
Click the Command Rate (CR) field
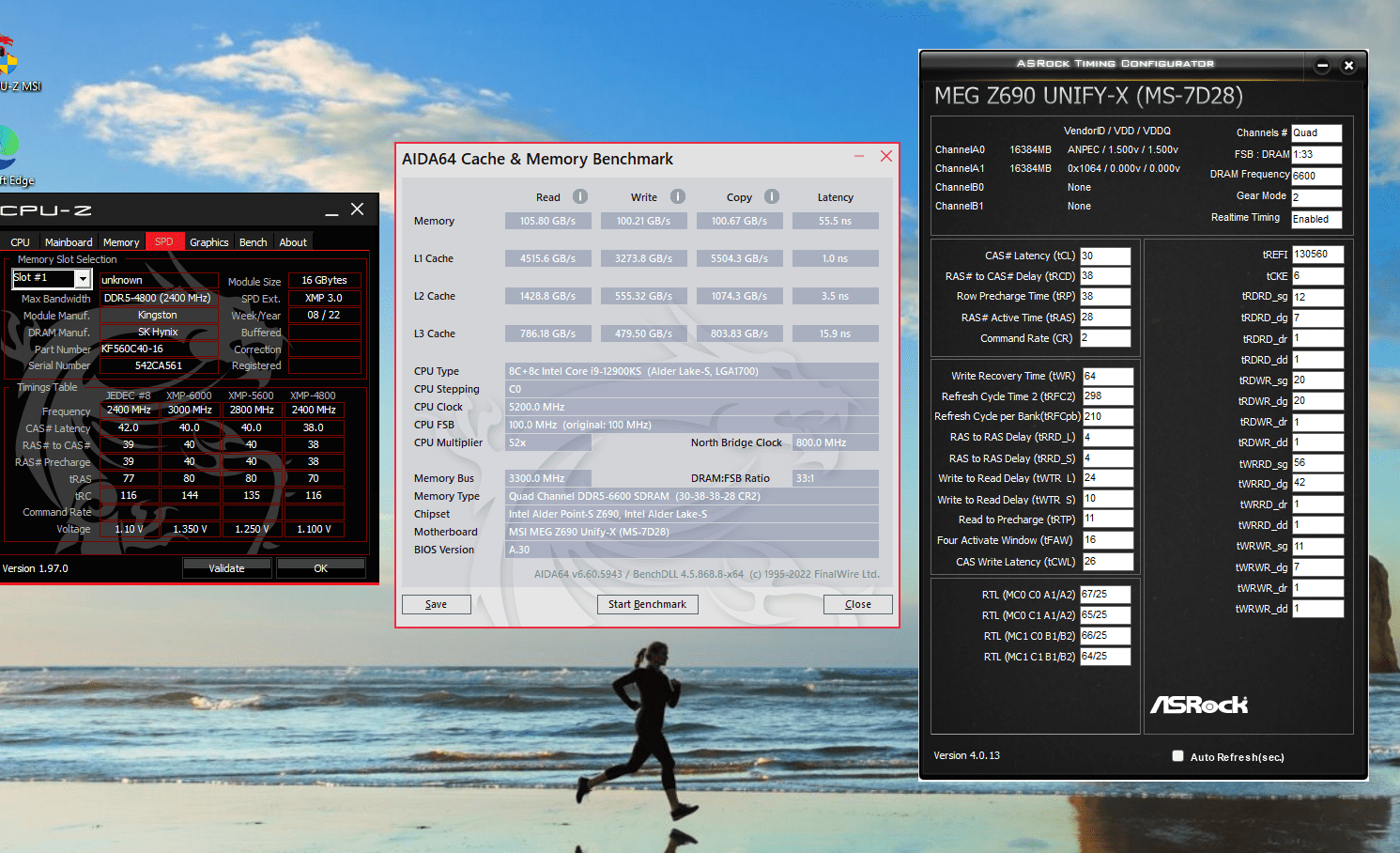pos(1105,338)
